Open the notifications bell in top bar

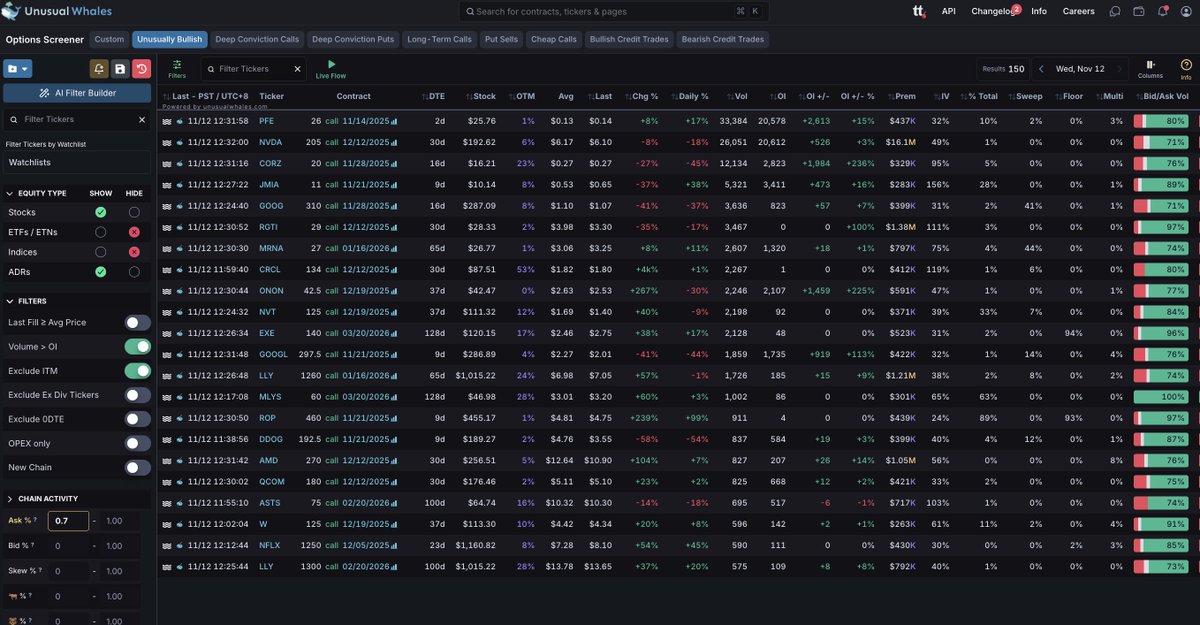point(1162,12)
